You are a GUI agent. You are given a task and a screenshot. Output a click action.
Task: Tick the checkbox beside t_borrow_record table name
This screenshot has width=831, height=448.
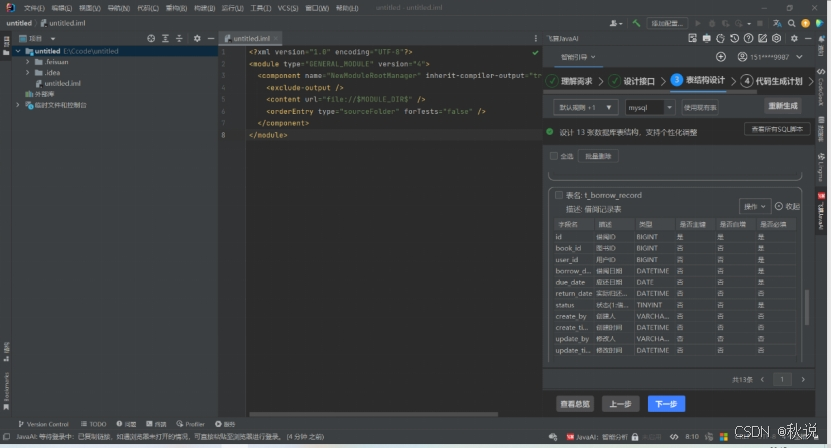point(559,195)
